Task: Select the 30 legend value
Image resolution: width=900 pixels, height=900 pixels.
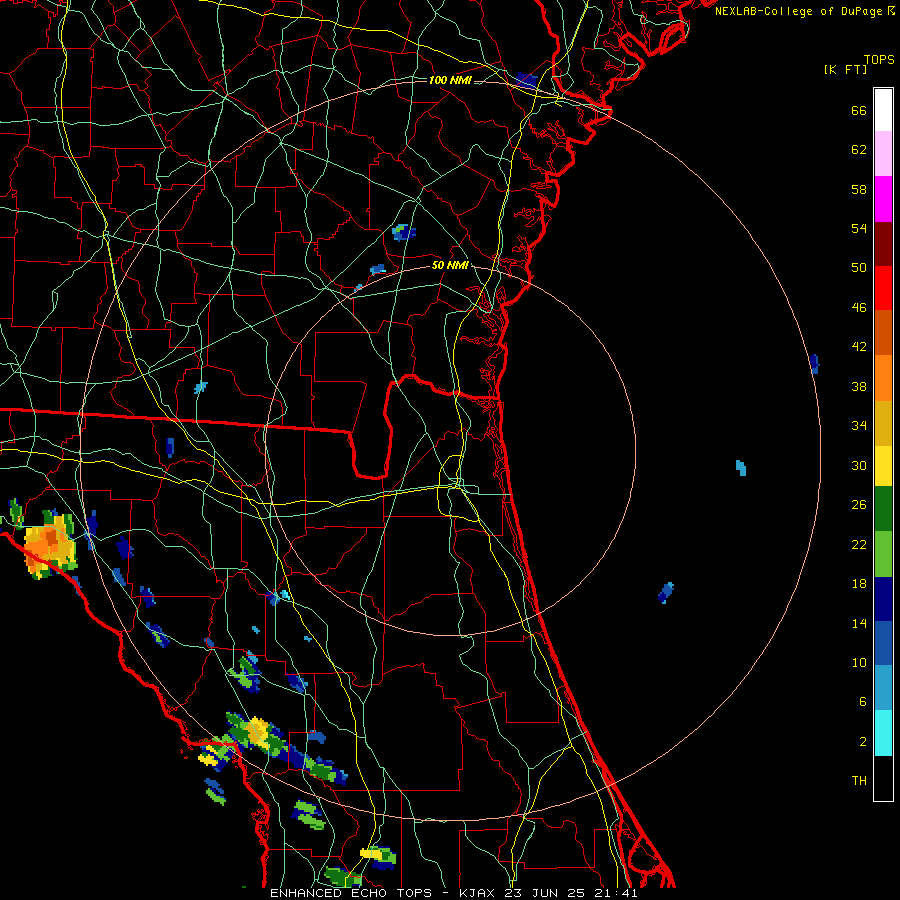Action: [x=859, y=465]
